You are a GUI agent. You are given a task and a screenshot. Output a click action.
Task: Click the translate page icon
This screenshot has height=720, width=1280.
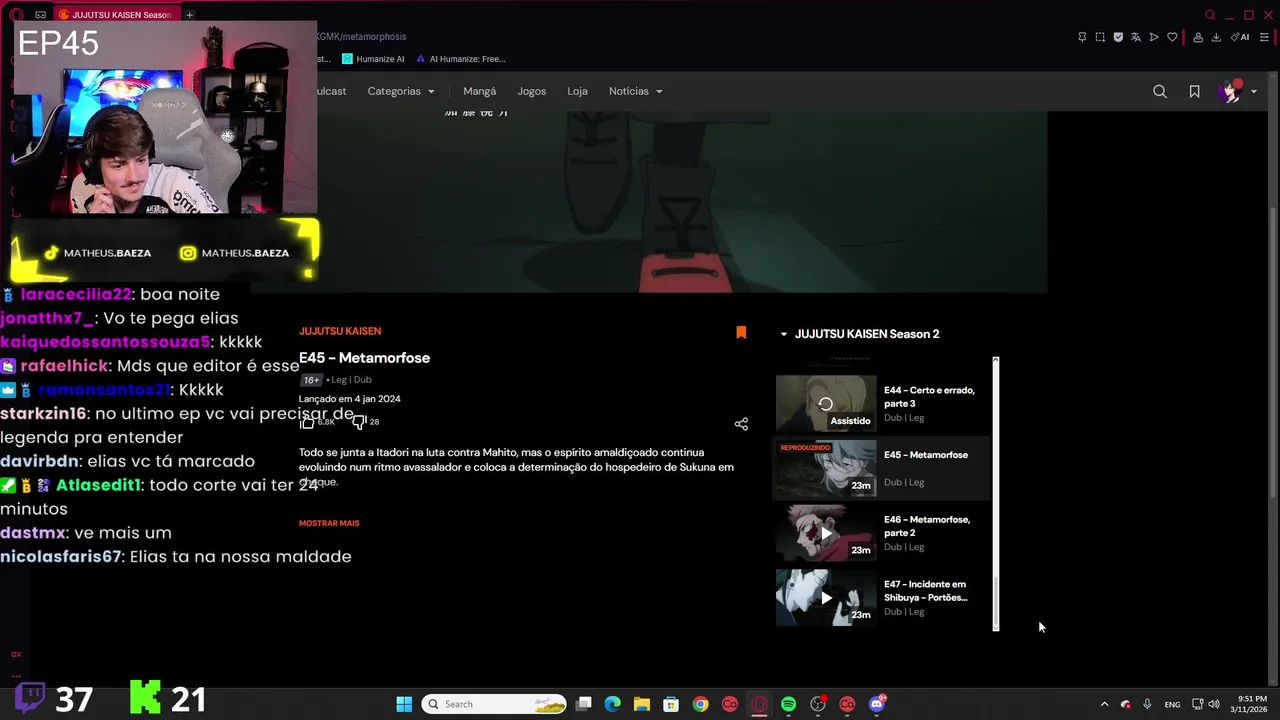pos(1136,37)
